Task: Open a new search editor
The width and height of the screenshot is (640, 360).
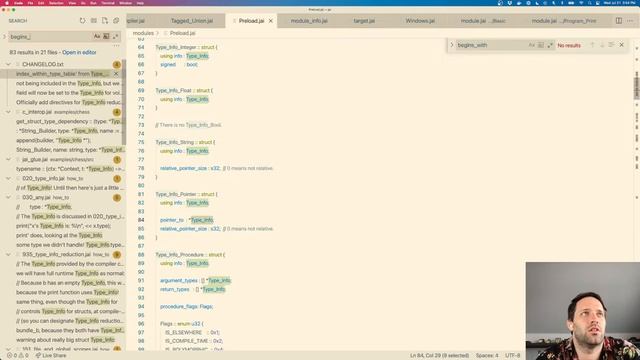Action: click(105, 20)
